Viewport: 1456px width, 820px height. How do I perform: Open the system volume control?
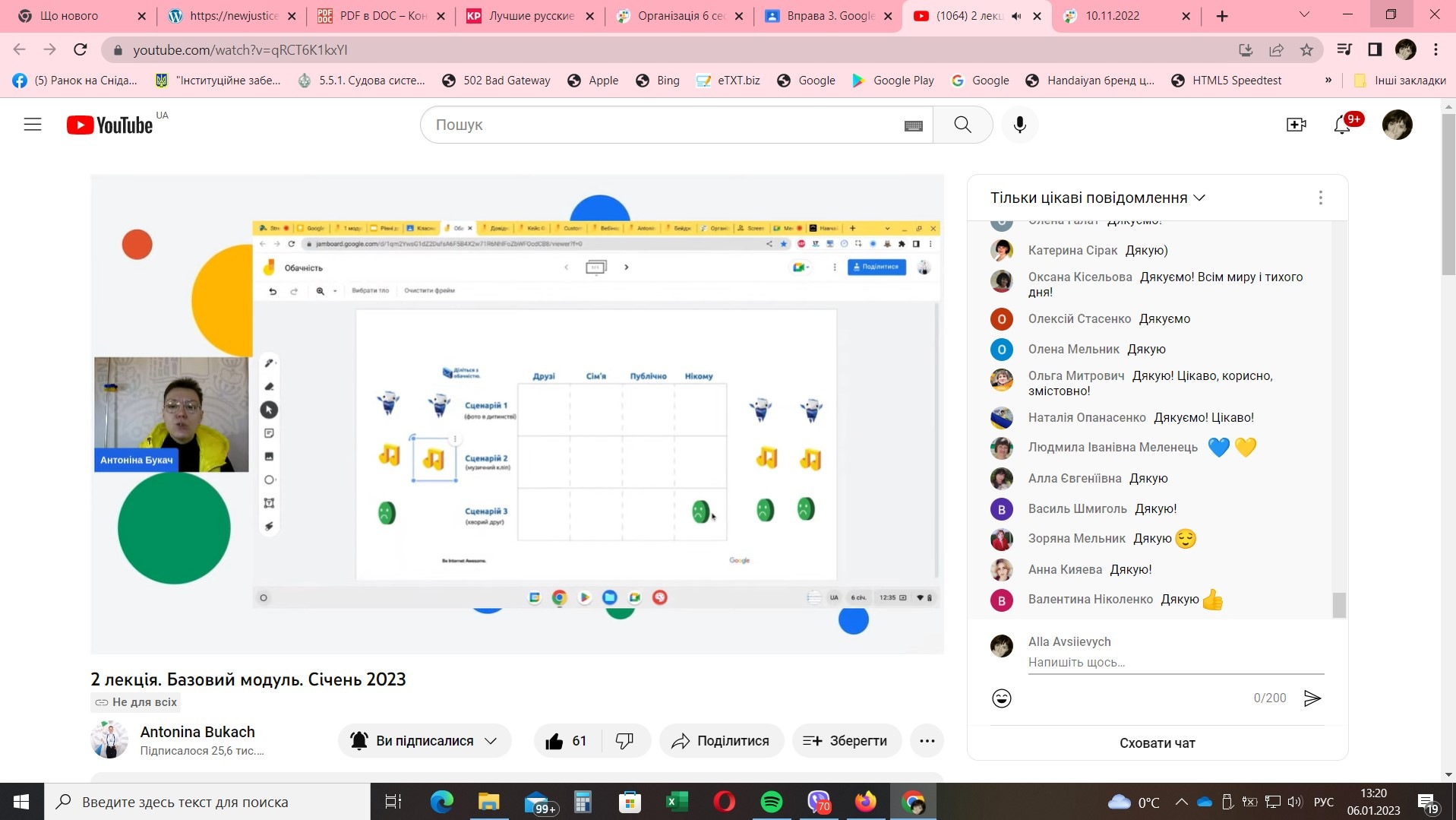point(1295,802)
